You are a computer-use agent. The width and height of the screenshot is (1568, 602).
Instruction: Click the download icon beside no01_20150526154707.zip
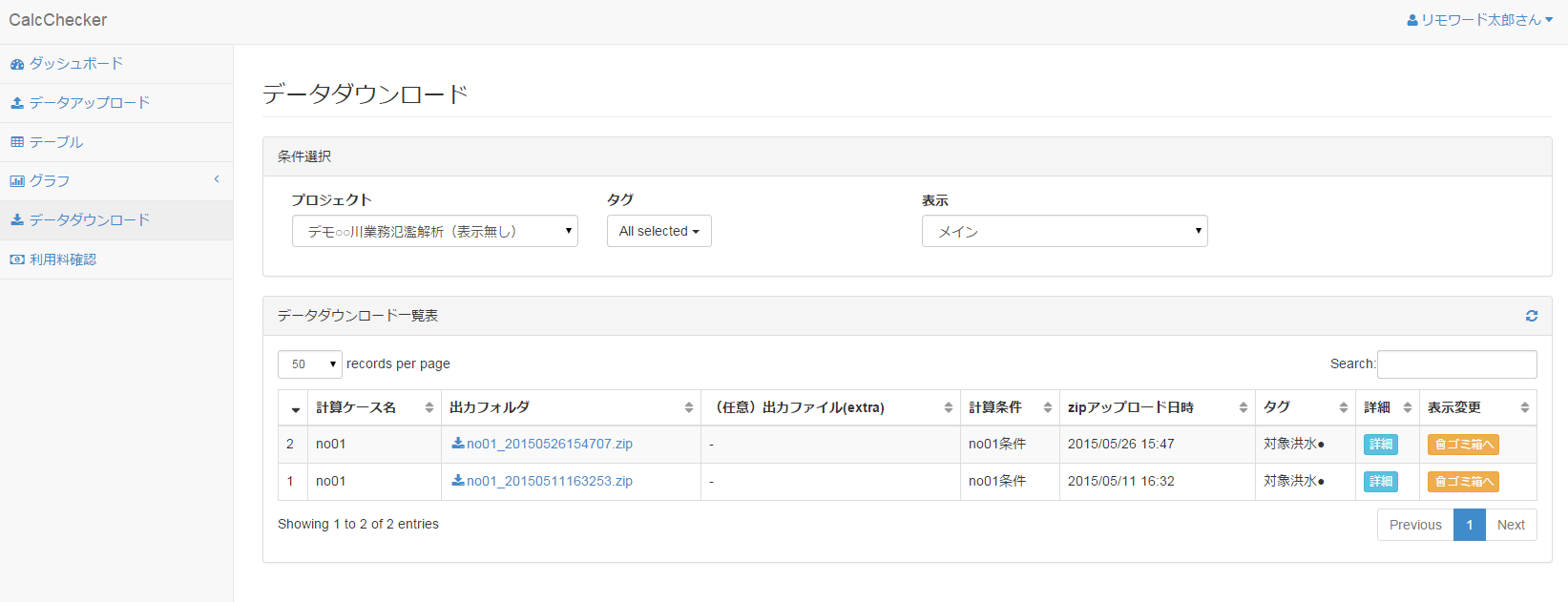[x=458, y=444]
